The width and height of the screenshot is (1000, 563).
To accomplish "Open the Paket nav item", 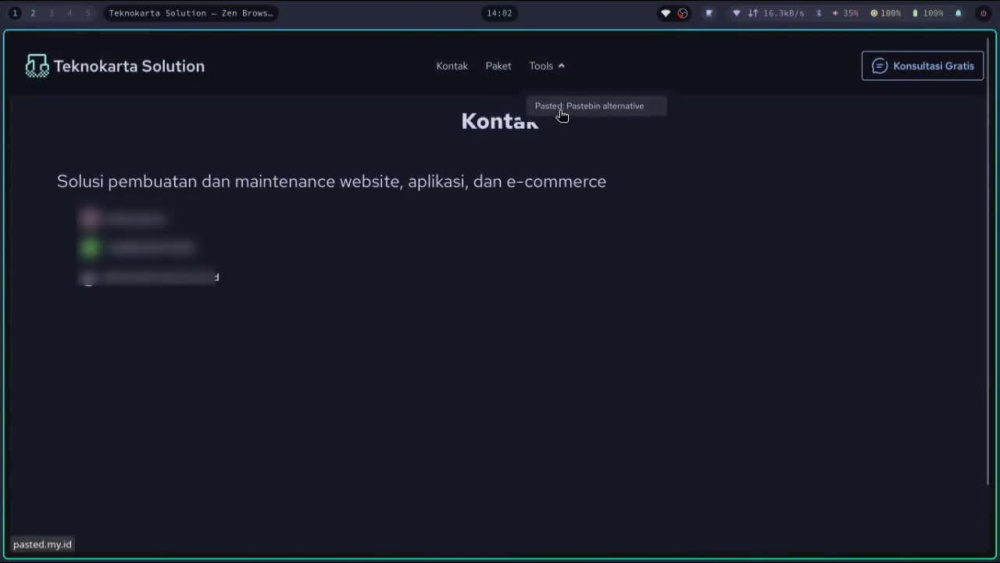I will coord(498,66).
